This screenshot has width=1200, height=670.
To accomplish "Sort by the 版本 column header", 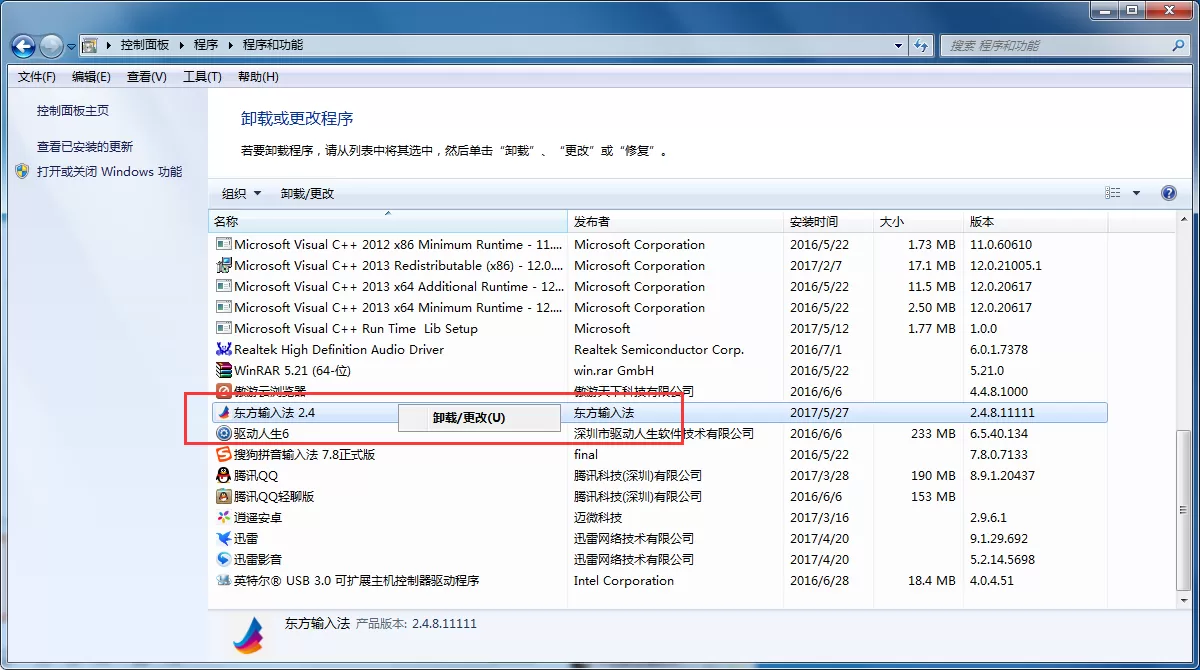I will 1035,221.
